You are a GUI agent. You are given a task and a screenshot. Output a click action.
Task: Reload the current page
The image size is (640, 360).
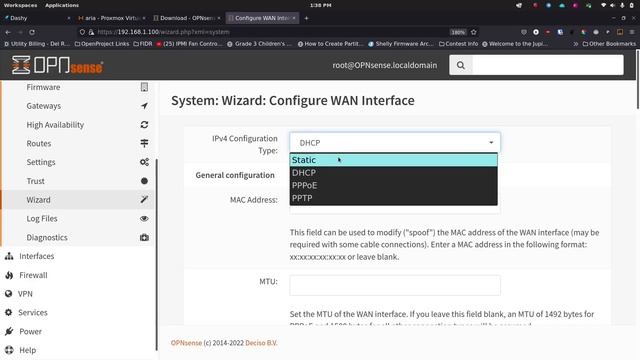pyautogui.click(x=32, y=32)
